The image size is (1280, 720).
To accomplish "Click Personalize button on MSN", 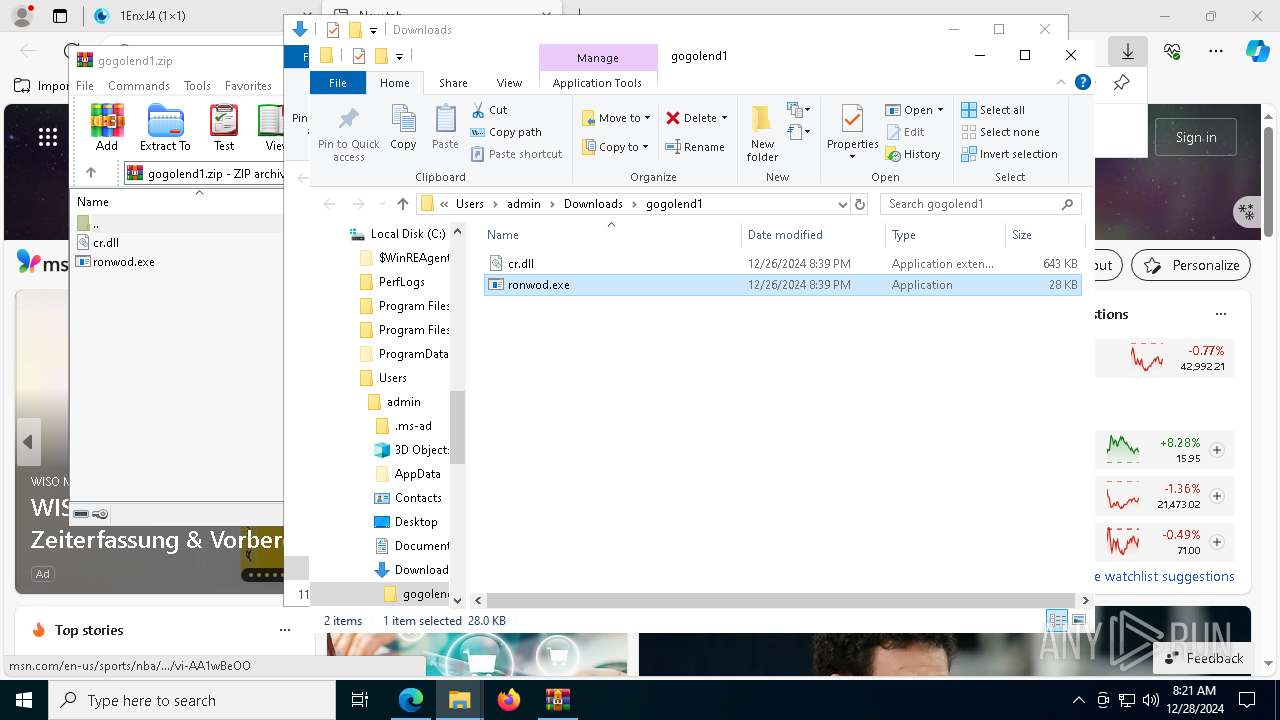I will tap(1191, 265).
